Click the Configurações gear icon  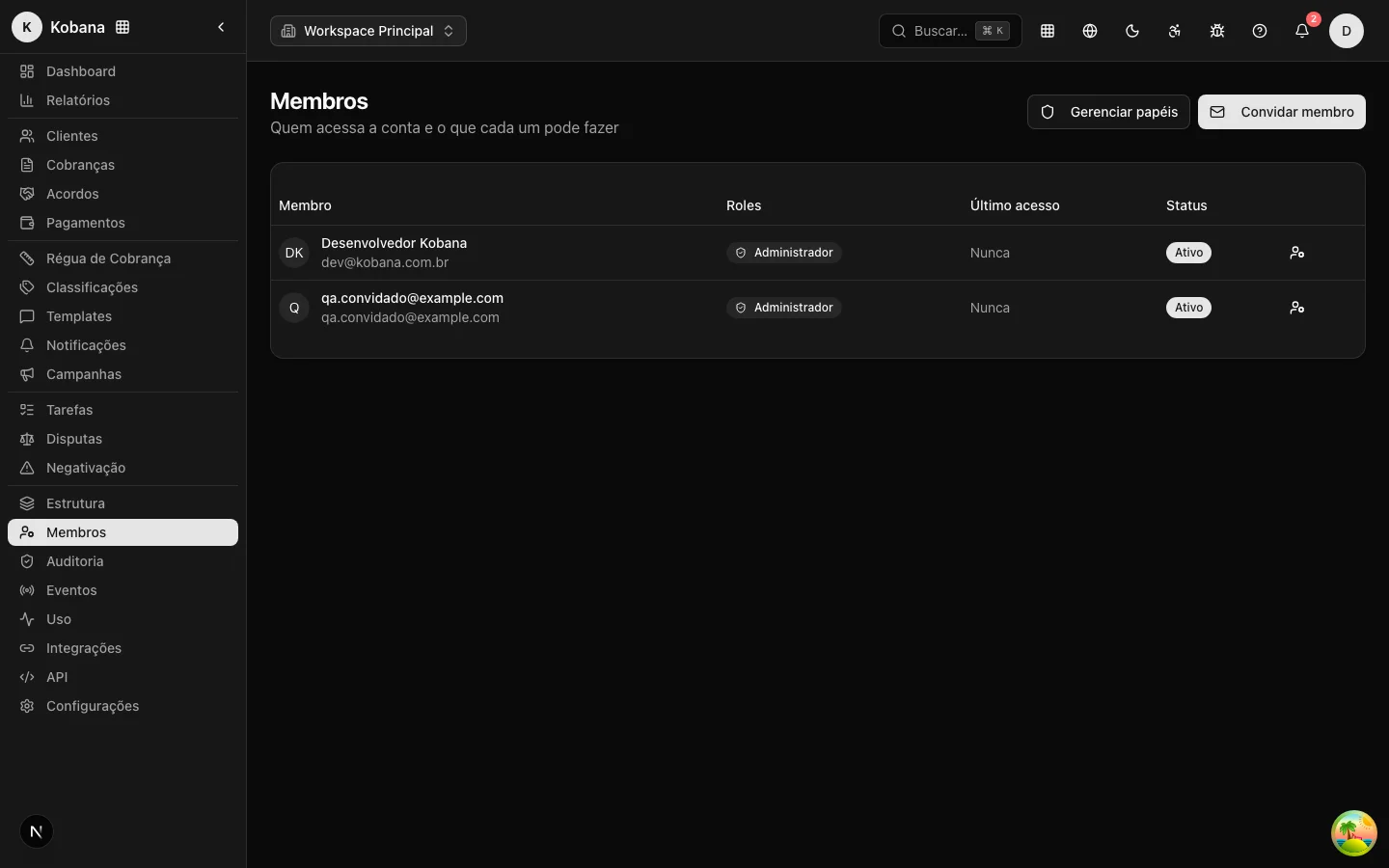(27, 706)
